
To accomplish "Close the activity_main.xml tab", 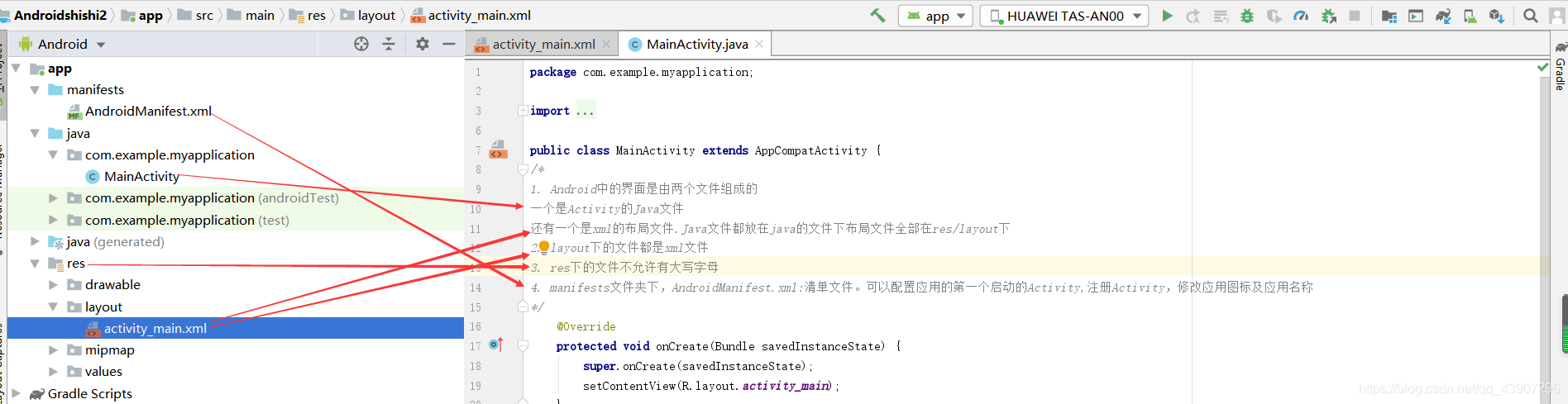I will (606, 44).
